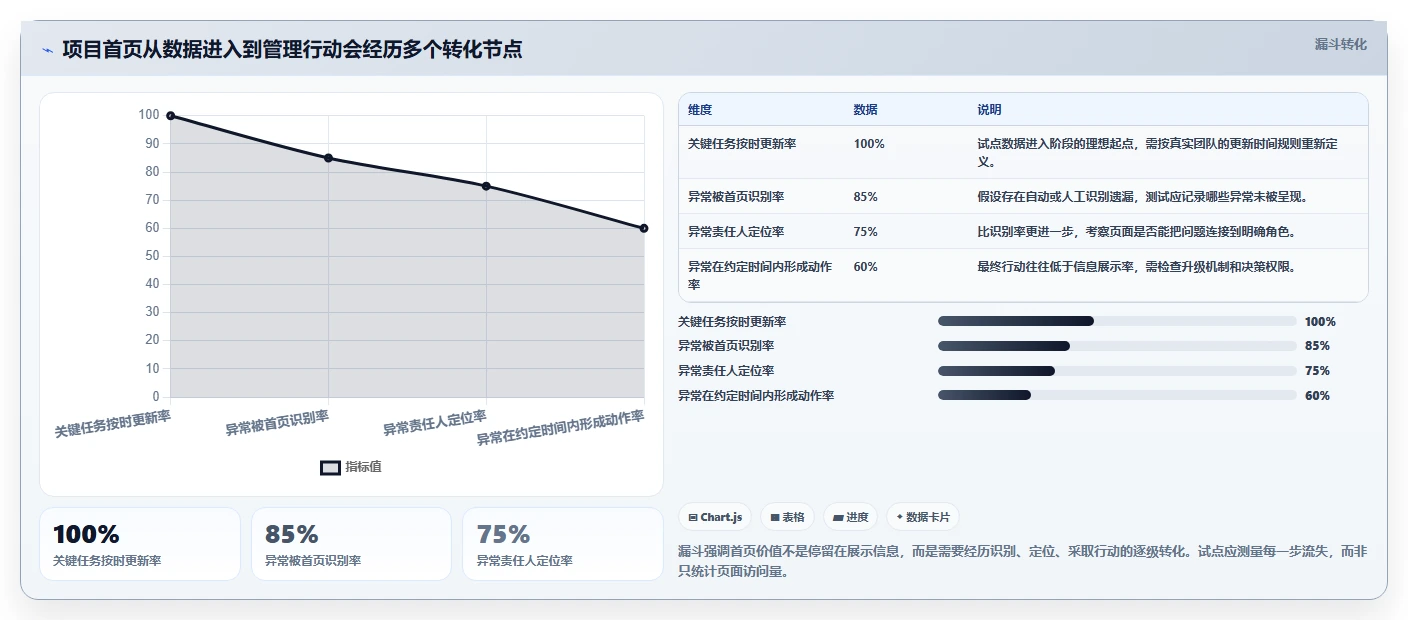Click the description starting 比识别率更进一步
Screen dimensions: 1408x620
click(1136, 232)
